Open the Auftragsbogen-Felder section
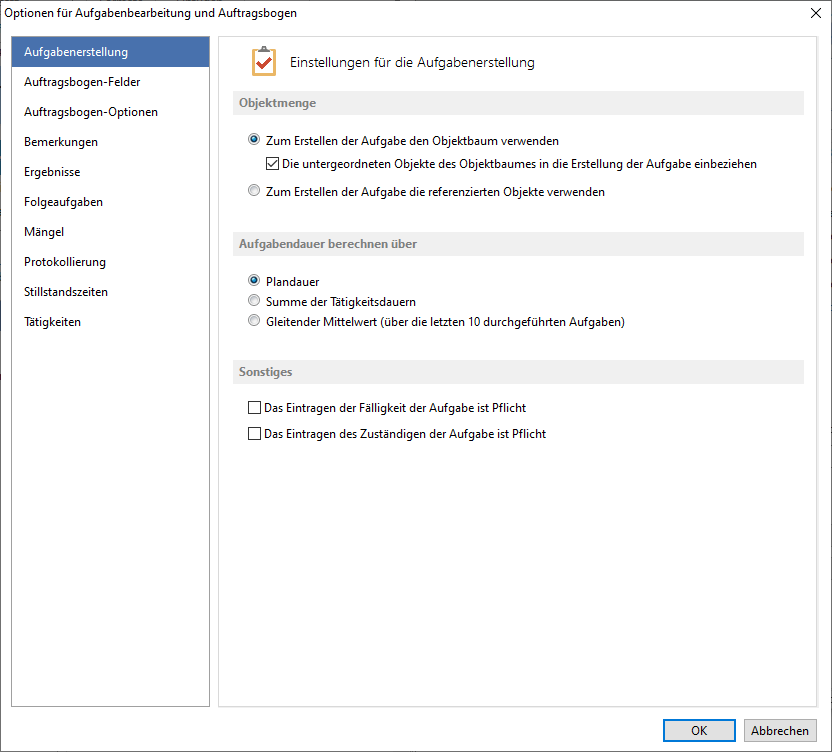This screenshot has width=832, height=752. click(110, 82)
